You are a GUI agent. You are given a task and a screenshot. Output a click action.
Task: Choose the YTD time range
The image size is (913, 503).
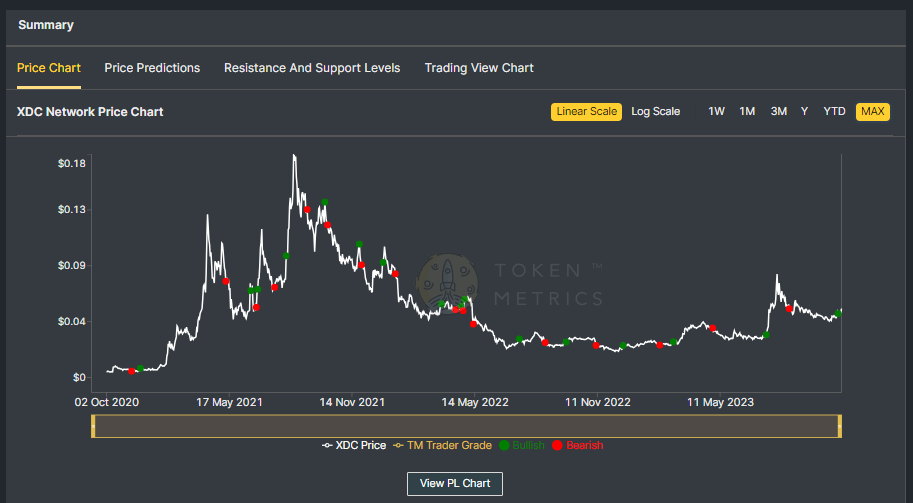pos(834,111)
